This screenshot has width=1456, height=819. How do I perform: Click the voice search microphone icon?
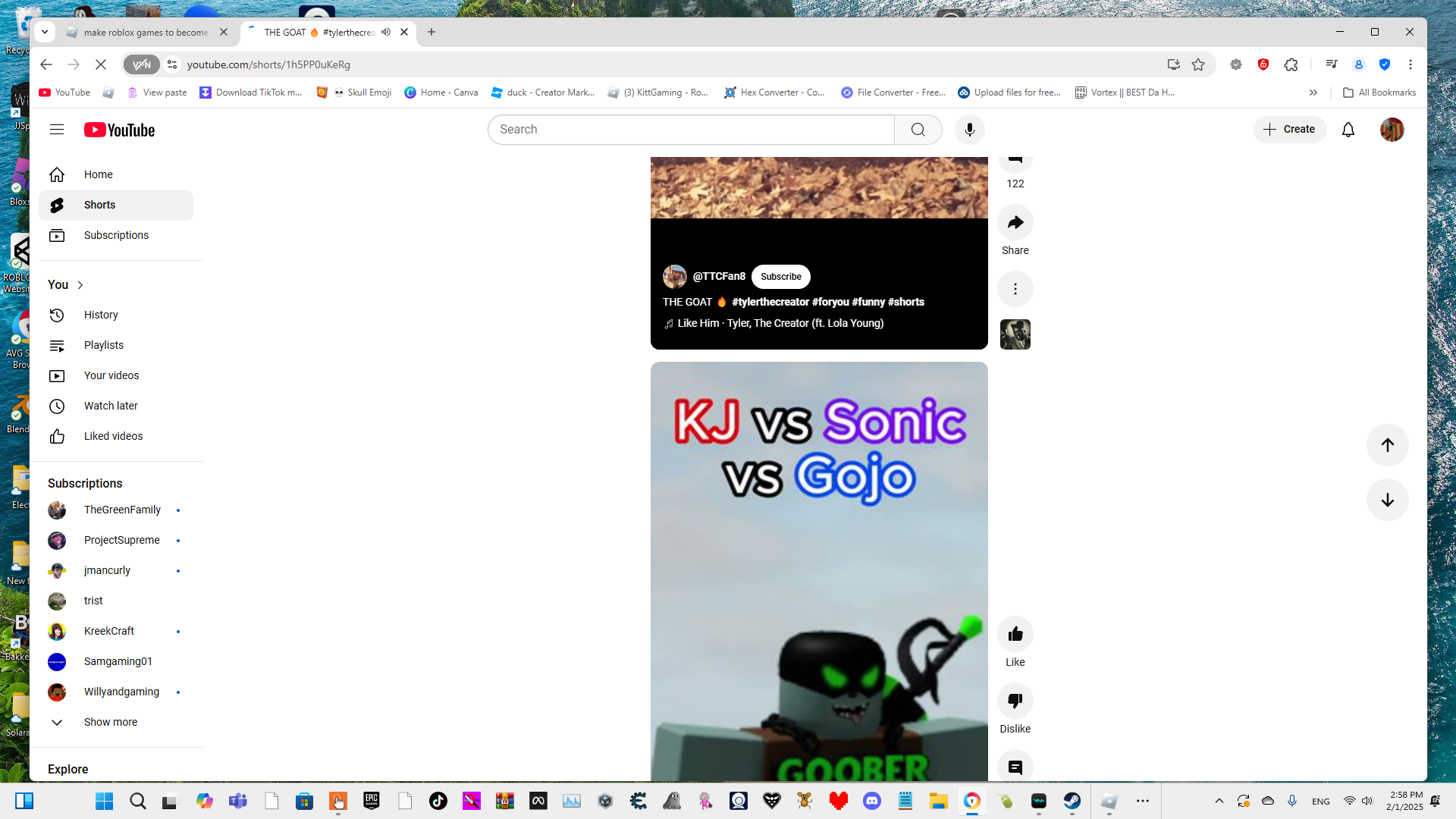(x=969, y=130)
